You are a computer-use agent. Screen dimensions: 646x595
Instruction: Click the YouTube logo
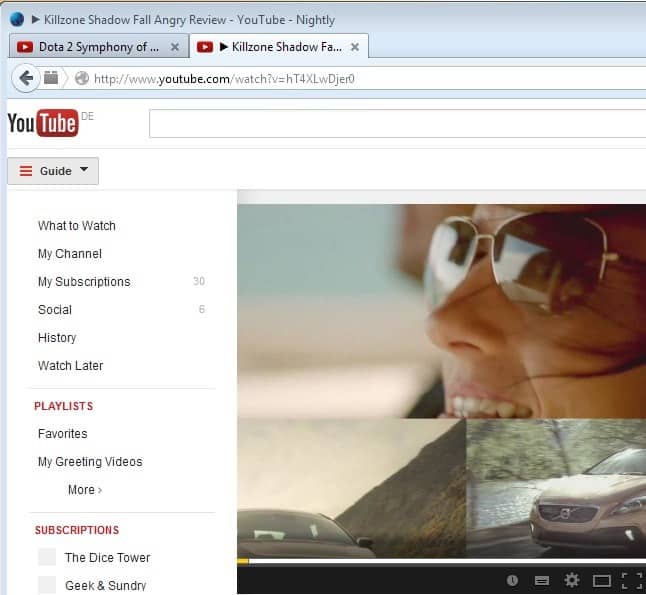(43, 123)
